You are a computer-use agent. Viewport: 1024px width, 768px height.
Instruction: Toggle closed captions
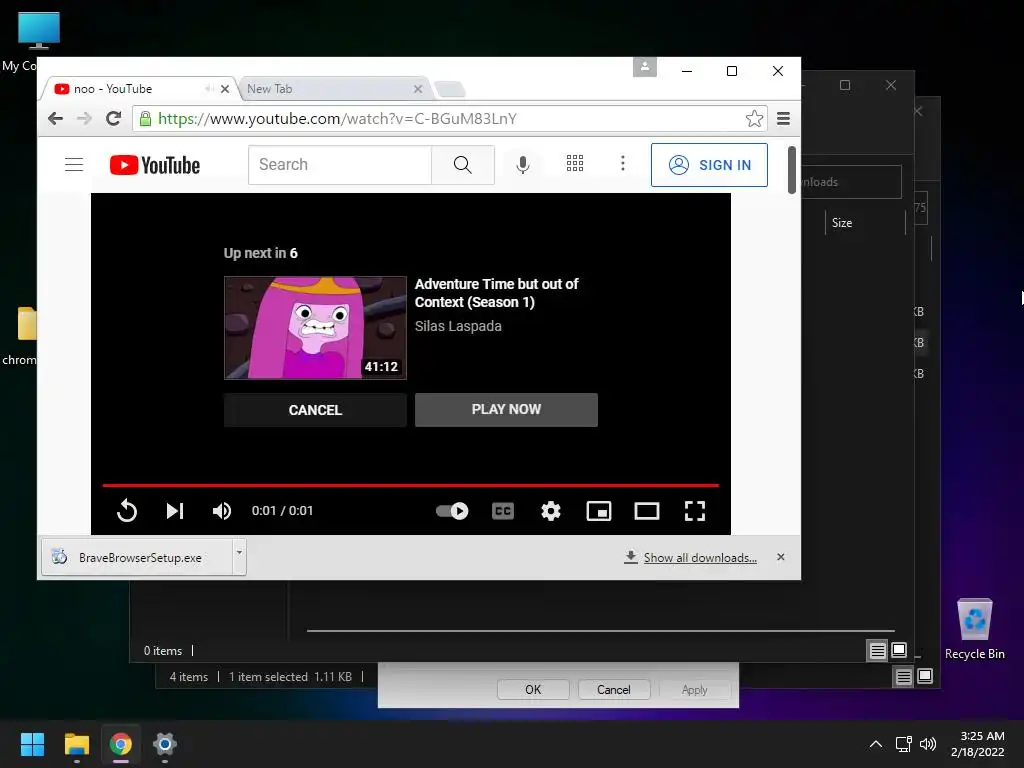tap(503, 511)
